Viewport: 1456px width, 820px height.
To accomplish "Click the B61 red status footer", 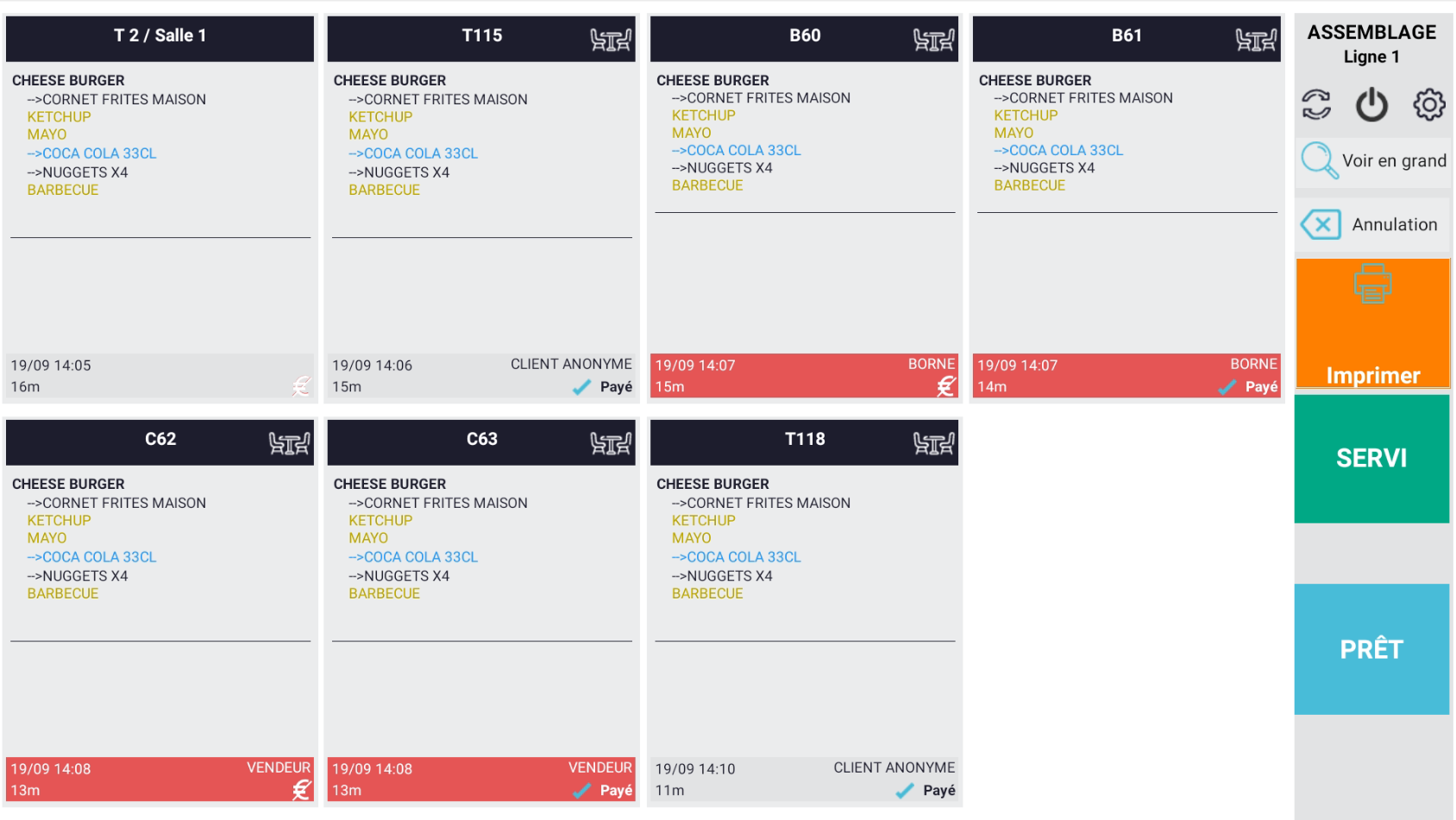I will click(1127, 376).
